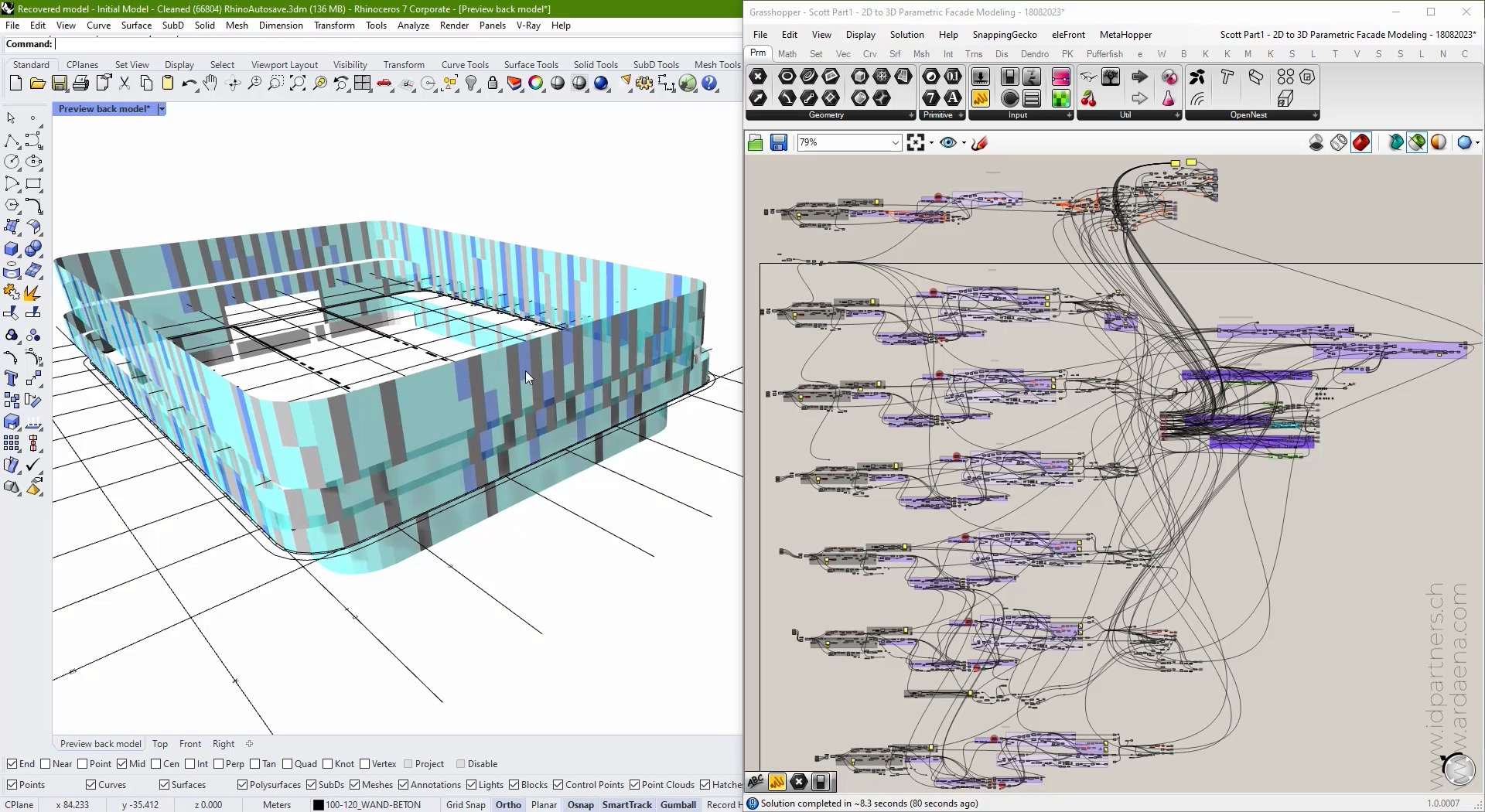Click the Rhino Help question mark icon
Screen dimensions: 1485x812
(709, 84)
